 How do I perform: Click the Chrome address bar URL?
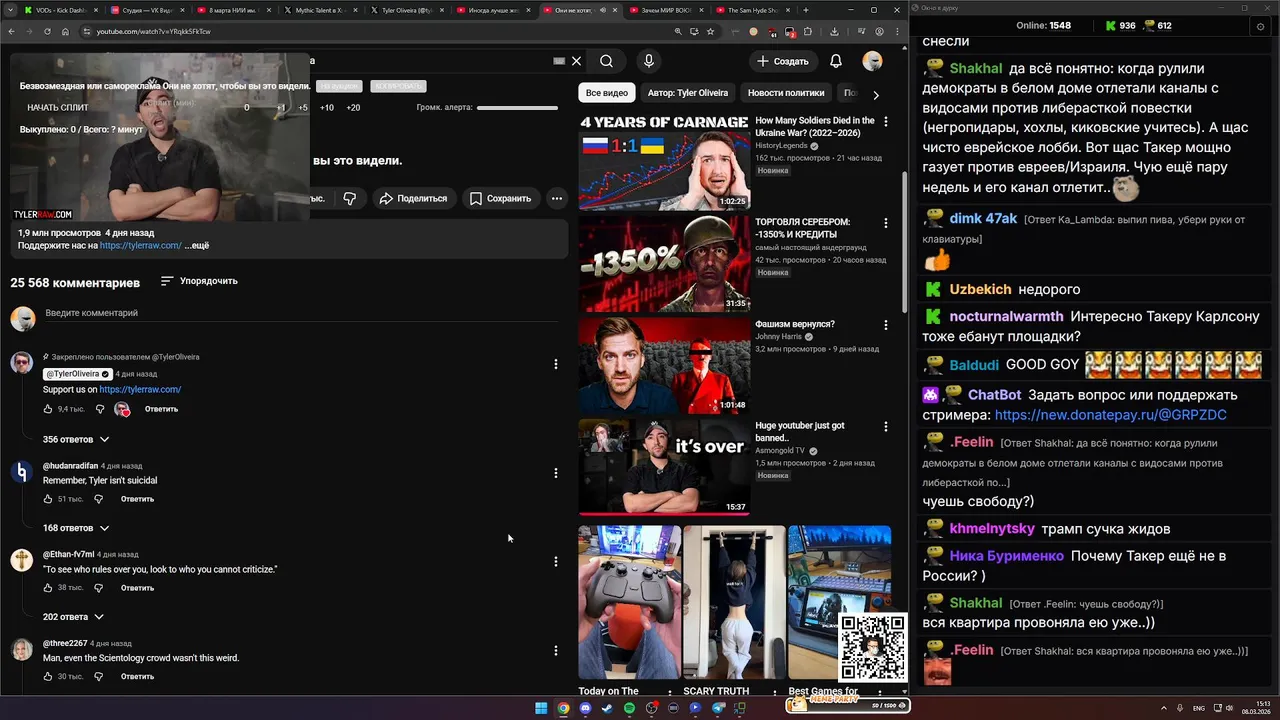154,31
